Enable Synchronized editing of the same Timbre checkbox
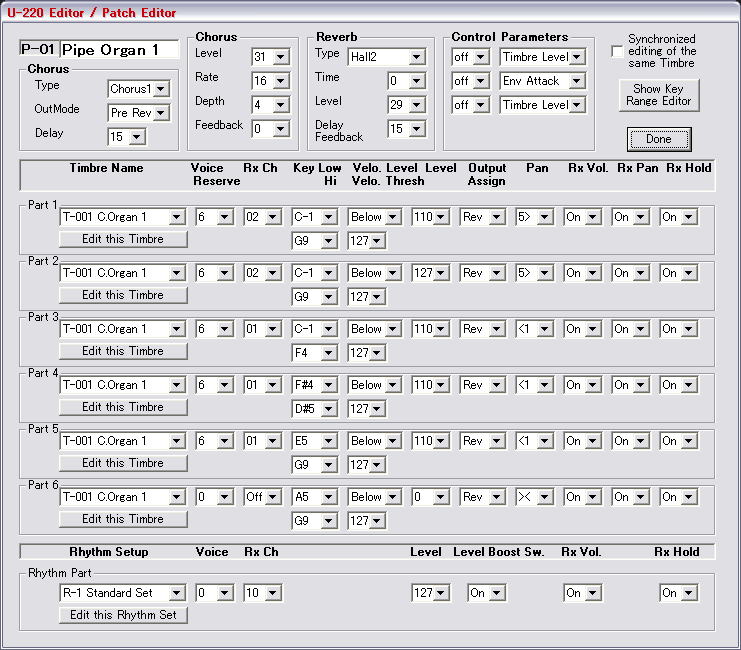This screenshot has width=741, height=650. 617,52
